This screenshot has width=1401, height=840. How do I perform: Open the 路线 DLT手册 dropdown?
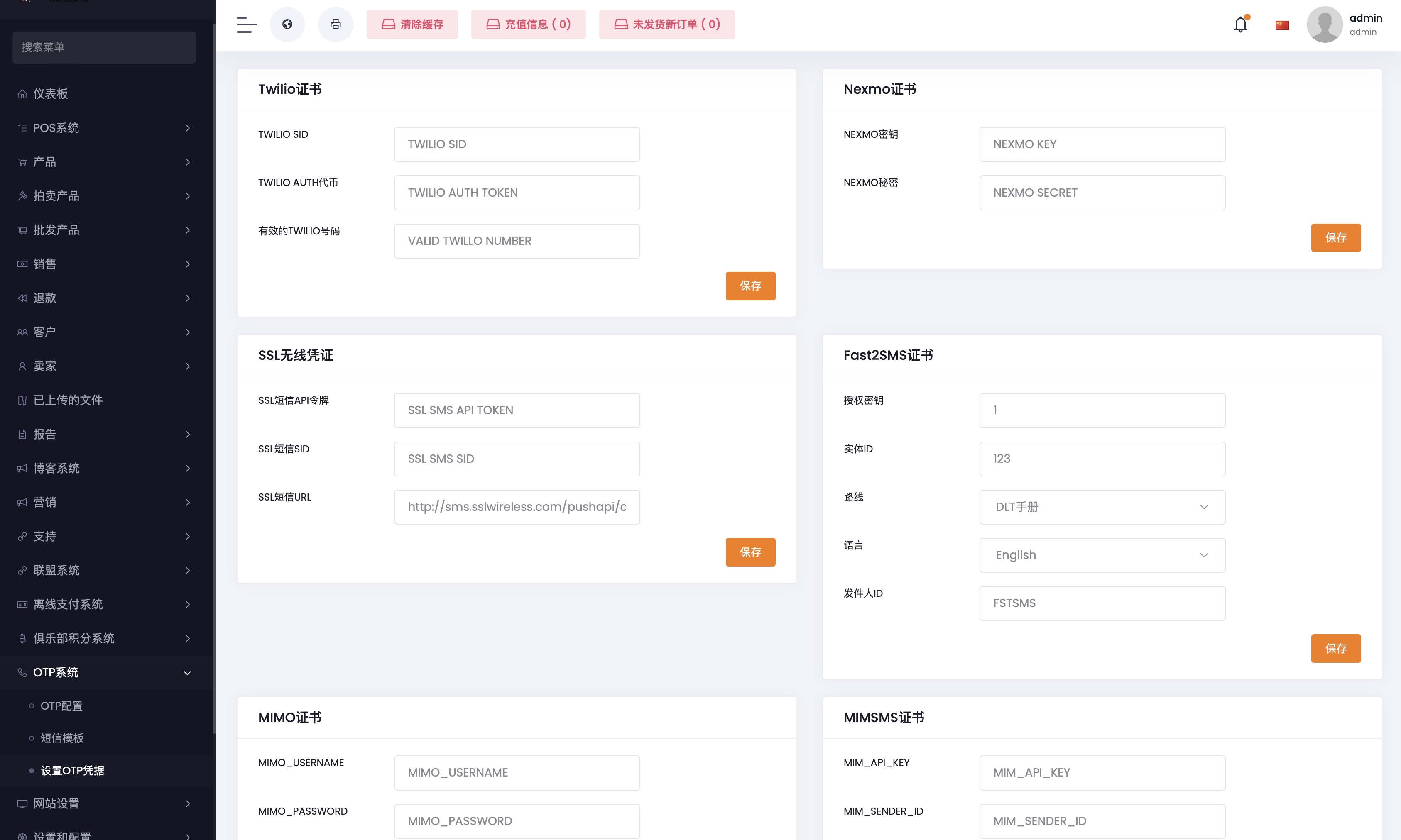coord(1102,507)
